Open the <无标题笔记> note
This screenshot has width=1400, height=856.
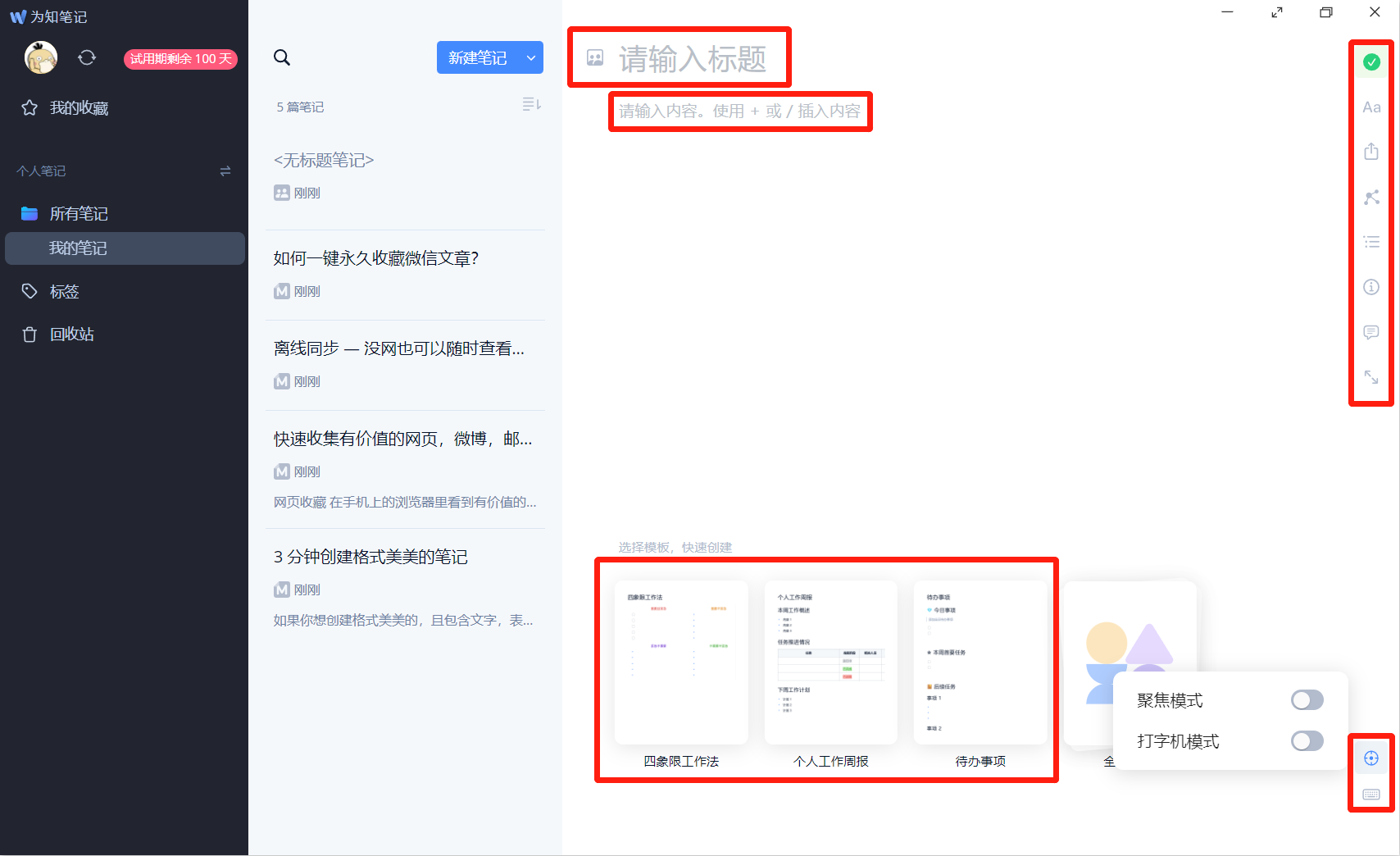click(405, 176)
